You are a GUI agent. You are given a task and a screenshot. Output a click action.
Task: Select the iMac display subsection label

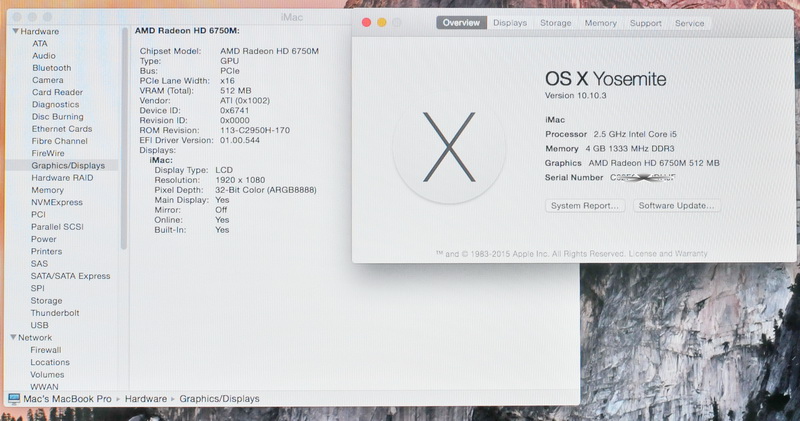point(161,160)
